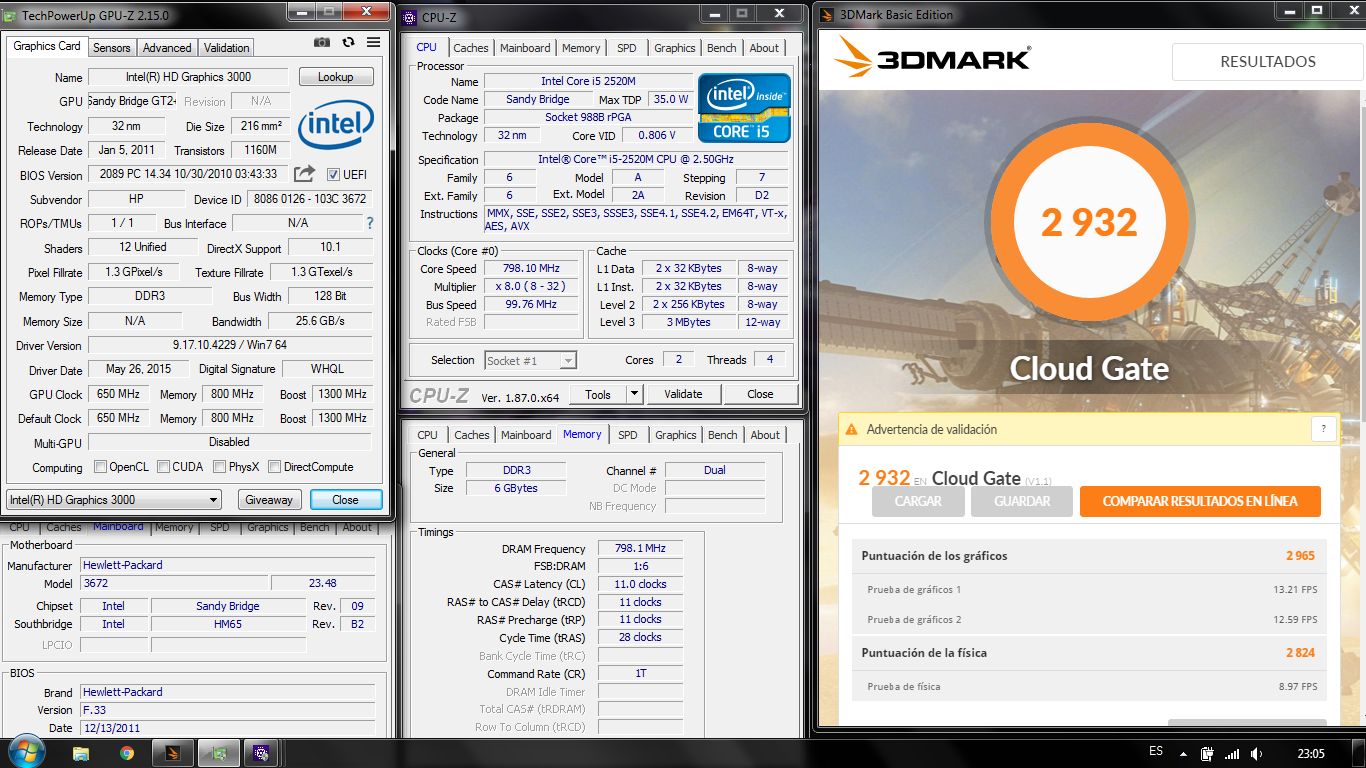The image size is (1366, 768).
Task: Click the validation warning triangle icon
Action: pos(851,429)
